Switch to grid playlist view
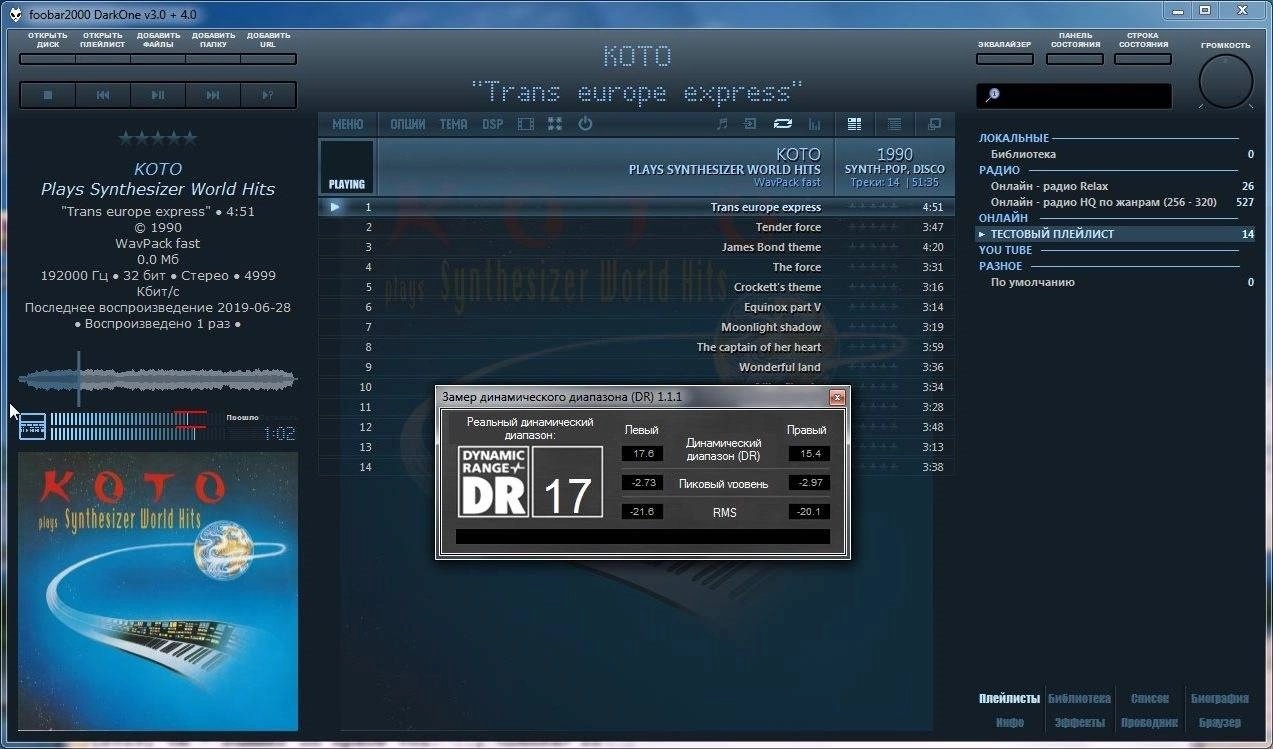1273x749 pixels. click(855, 124)
